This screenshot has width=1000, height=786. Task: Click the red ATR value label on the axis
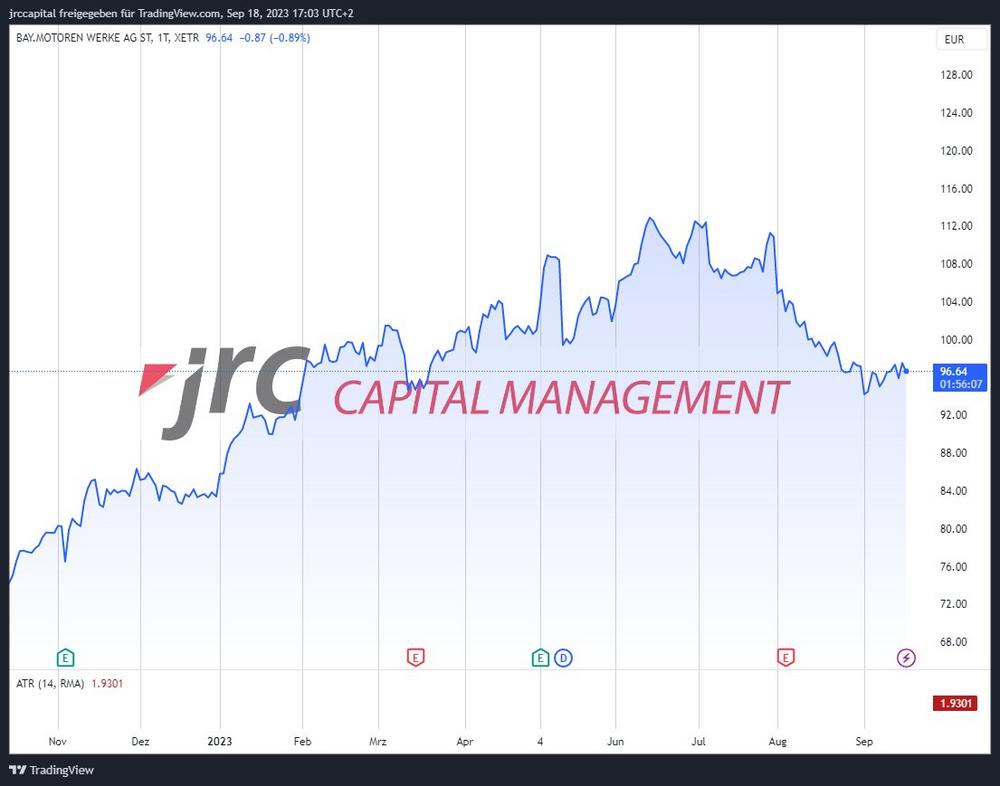(x=955, y=703)
